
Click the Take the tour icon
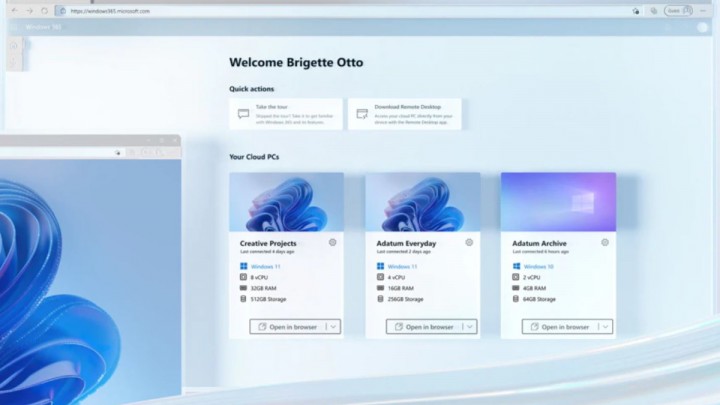pyautogui.click(x=243, y=114)
